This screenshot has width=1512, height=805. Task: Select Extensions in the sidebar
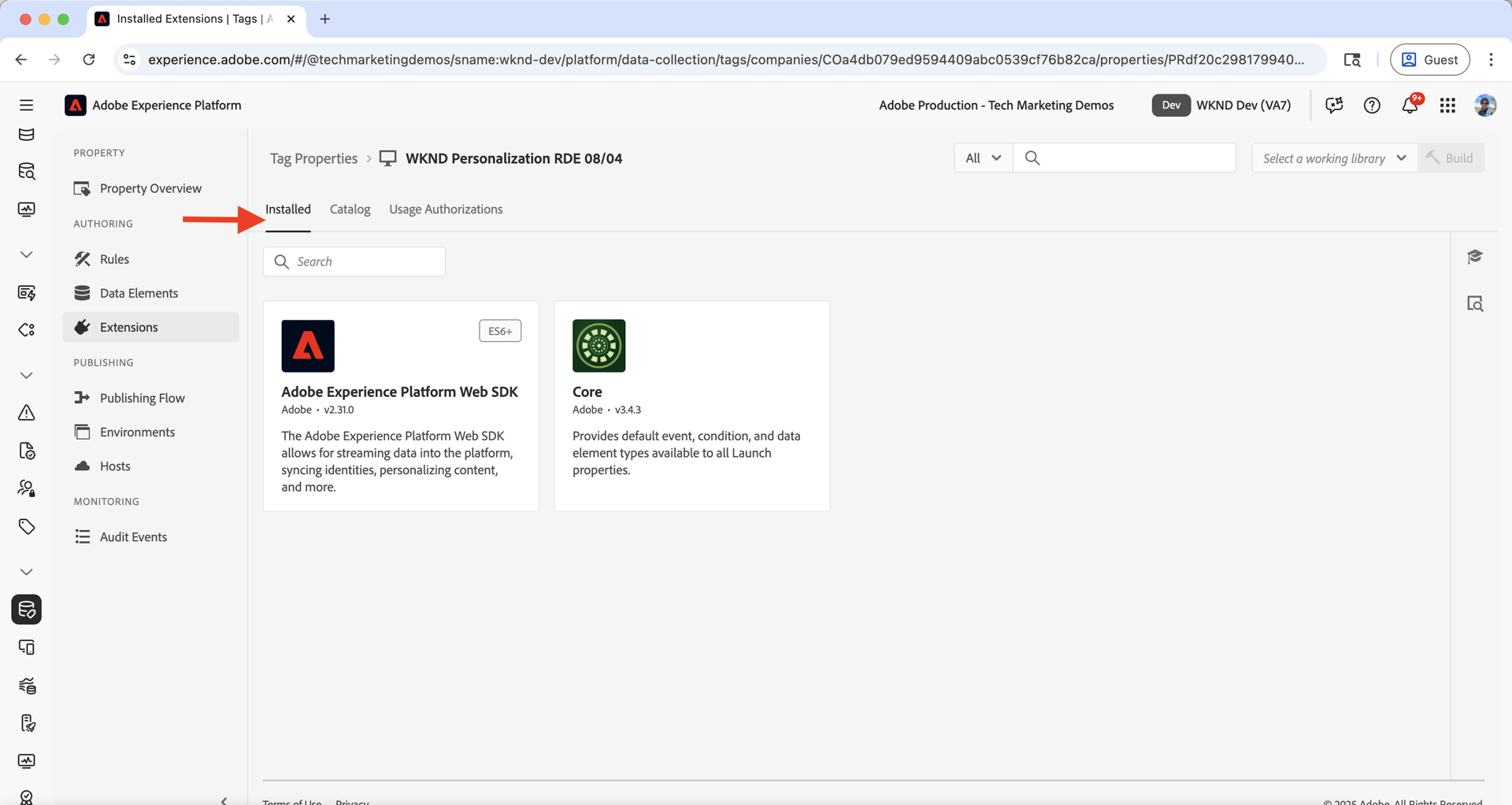coord(150,327)
